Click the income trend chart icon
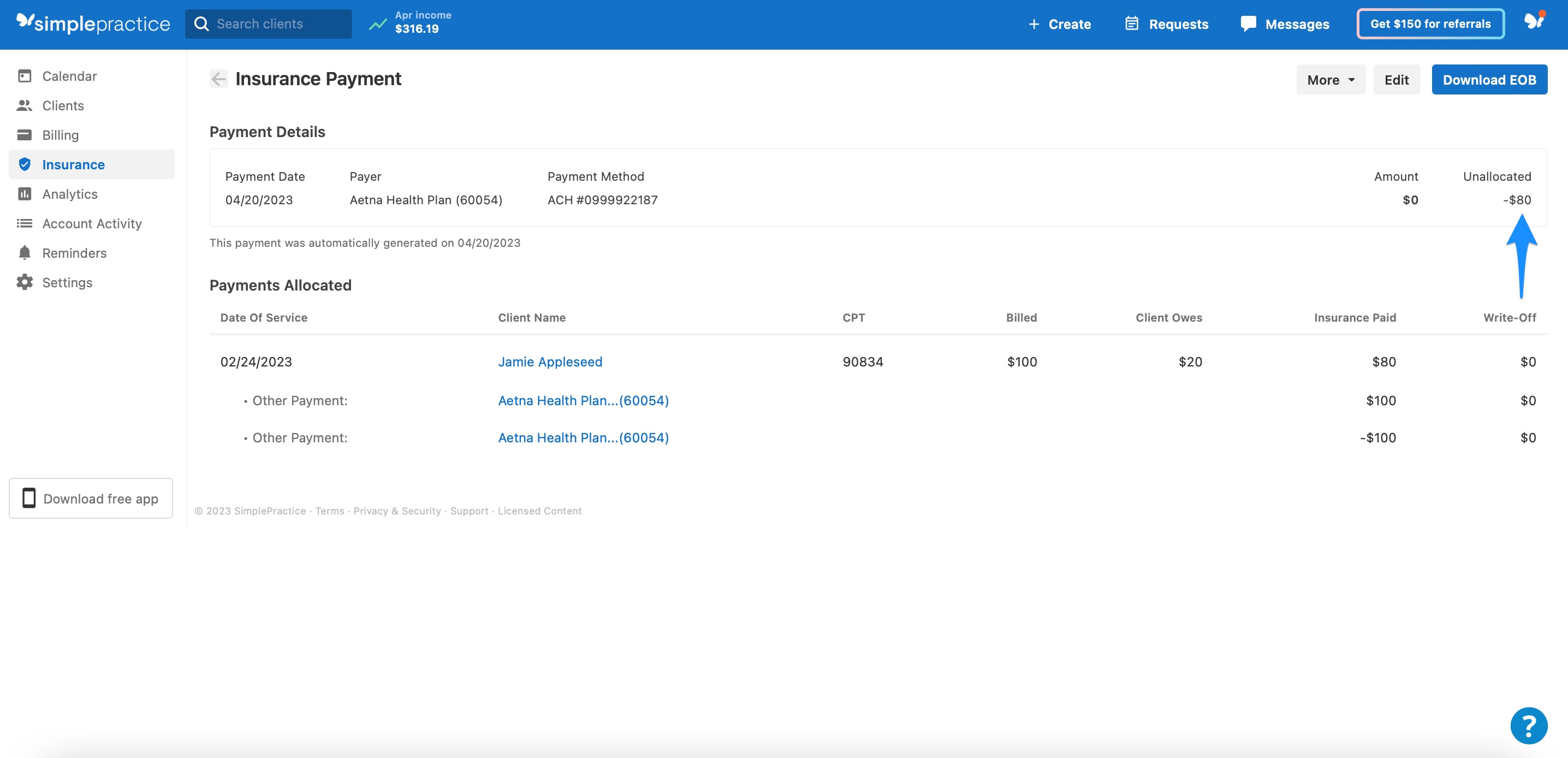This screenshot has width=1568, height=758. coord(378,23)
